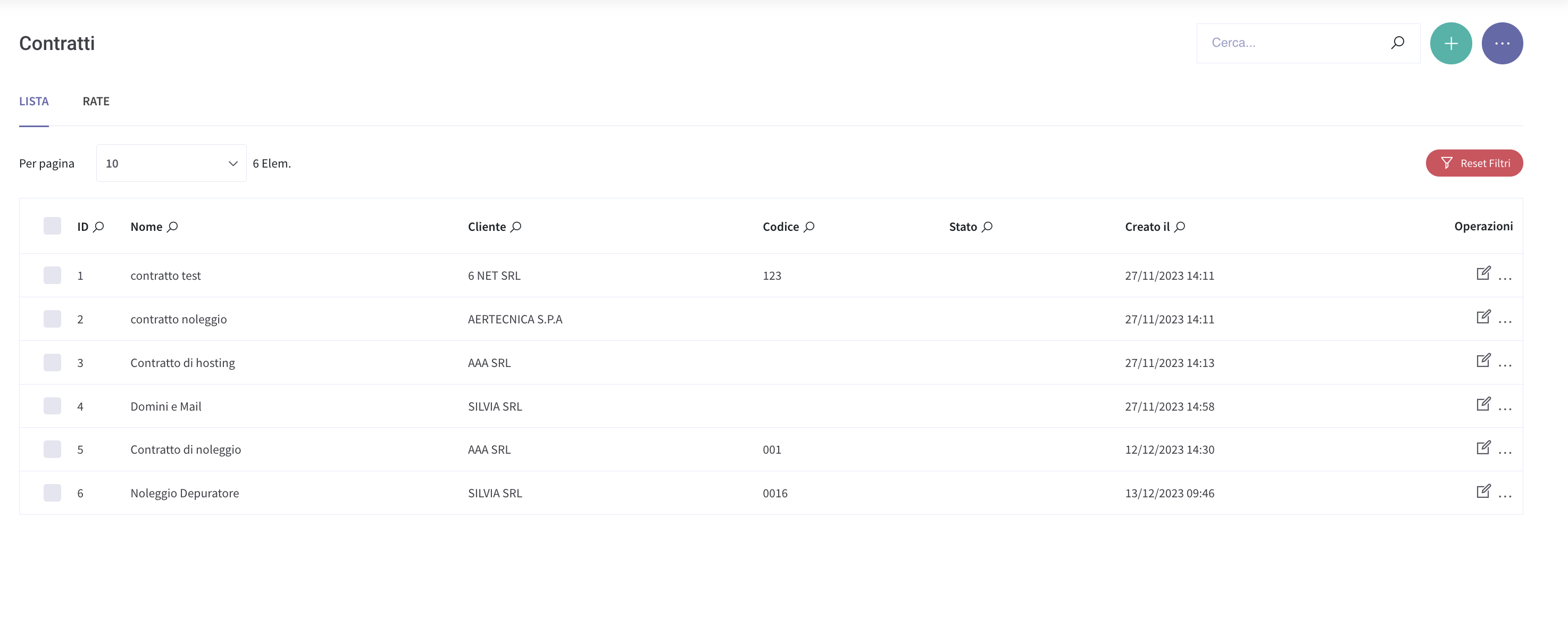
Task: Check the box for contract ID 1
Action: [52, 275]
